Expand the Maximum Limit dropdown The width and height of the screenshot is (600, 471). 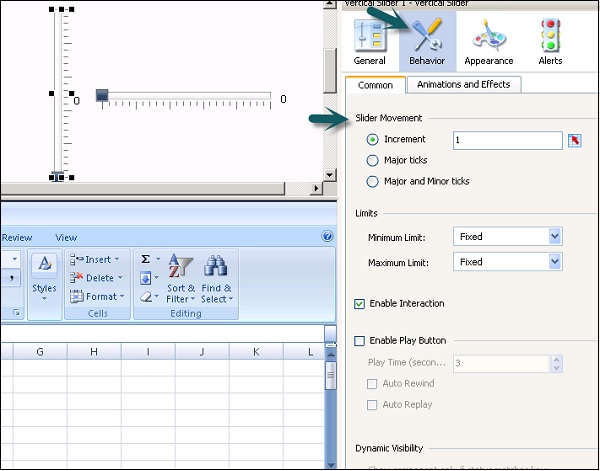[x=555, y=262]
